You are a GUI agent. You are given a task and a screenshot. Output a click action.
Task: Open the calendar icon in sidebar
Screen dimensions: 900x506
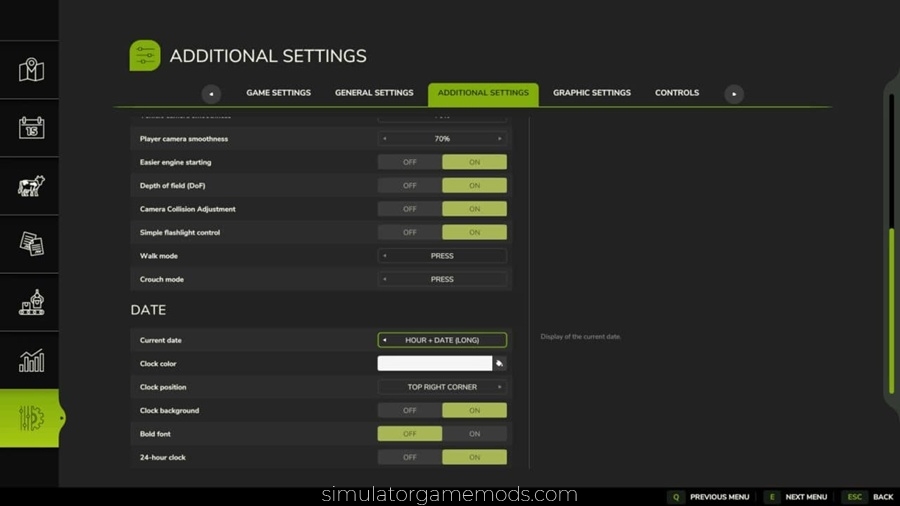[x=31, y=128]
